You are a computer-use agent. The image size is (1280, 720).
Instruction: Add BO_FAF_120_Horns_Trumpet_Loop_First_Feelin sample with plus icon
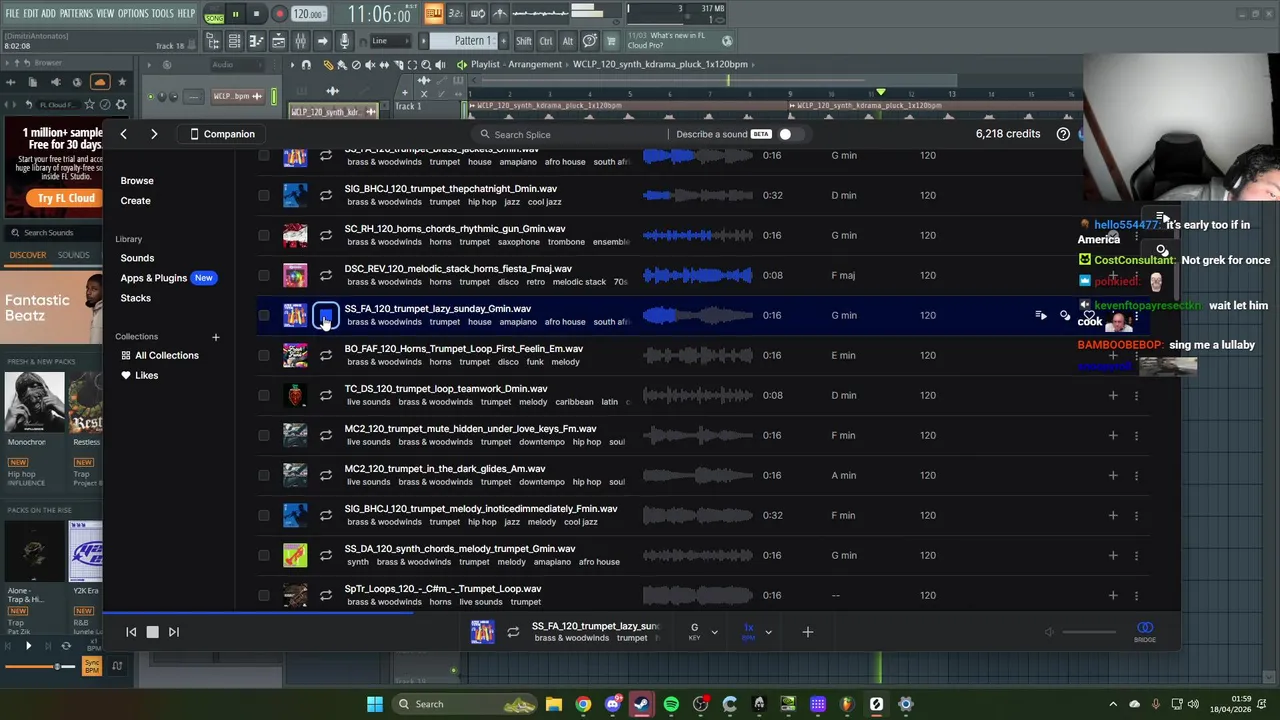click(x=1113, y=355)
